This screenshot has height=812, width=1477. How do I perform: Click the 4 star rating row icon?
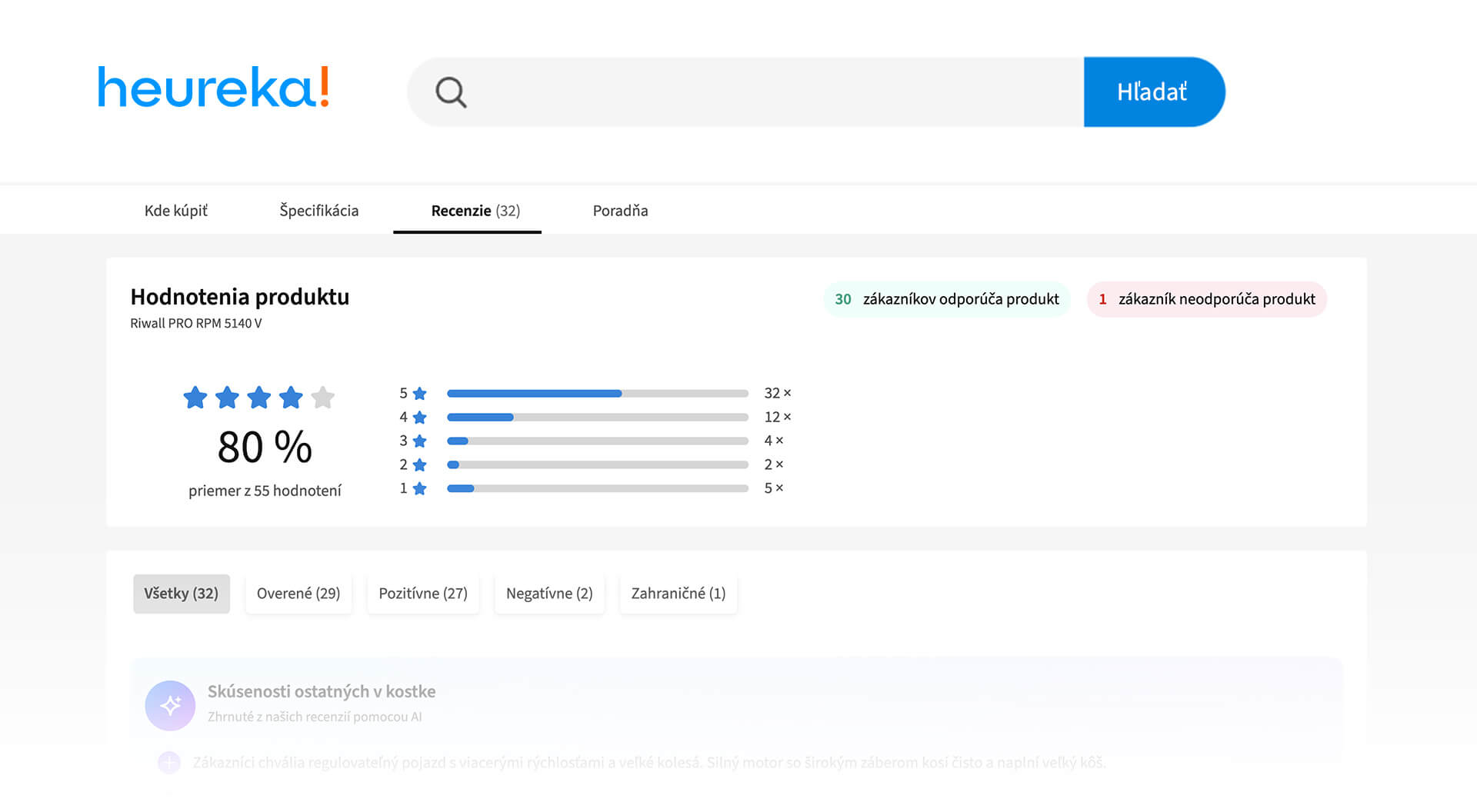[x=419, y=418]
